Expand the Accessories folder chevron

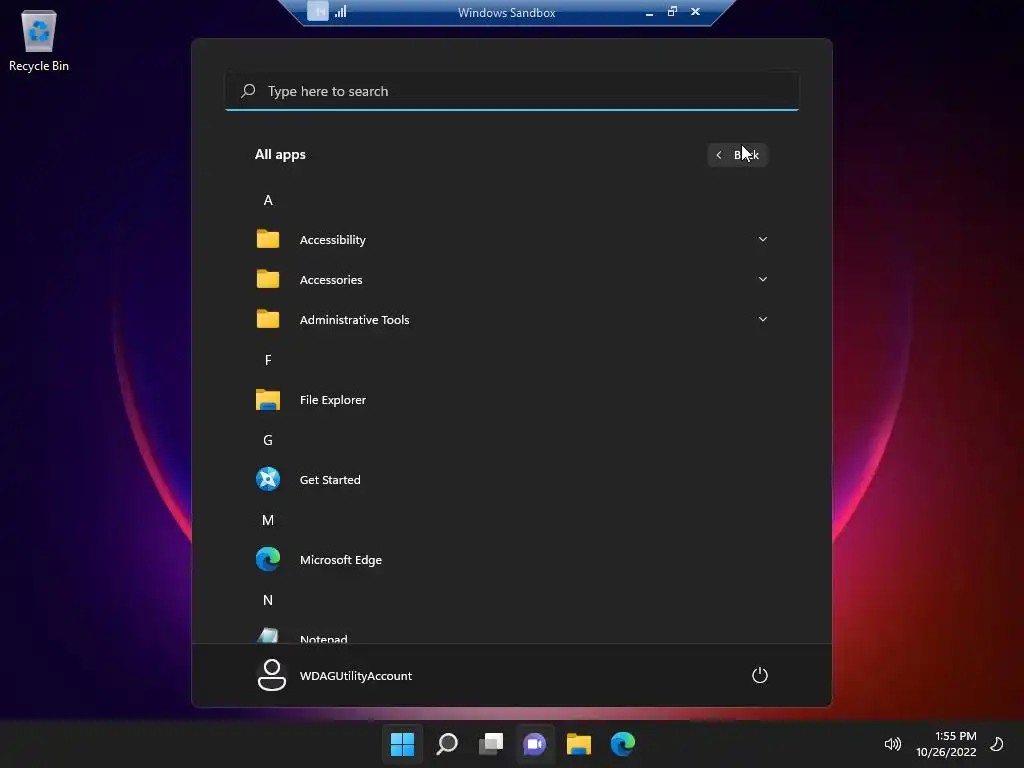click(x=762, y=279)
